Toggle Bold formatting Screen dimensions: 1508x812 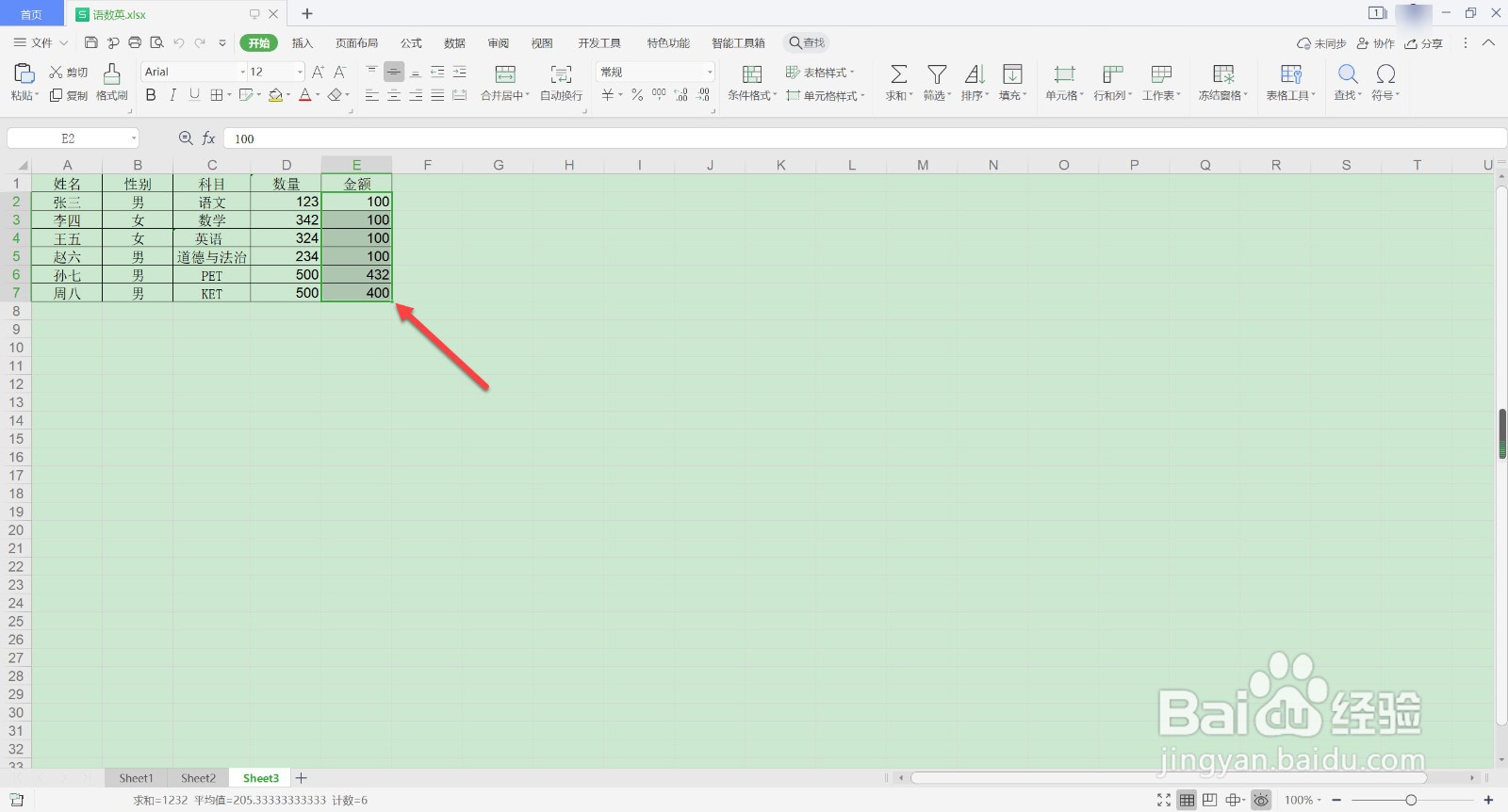point(151,95)
